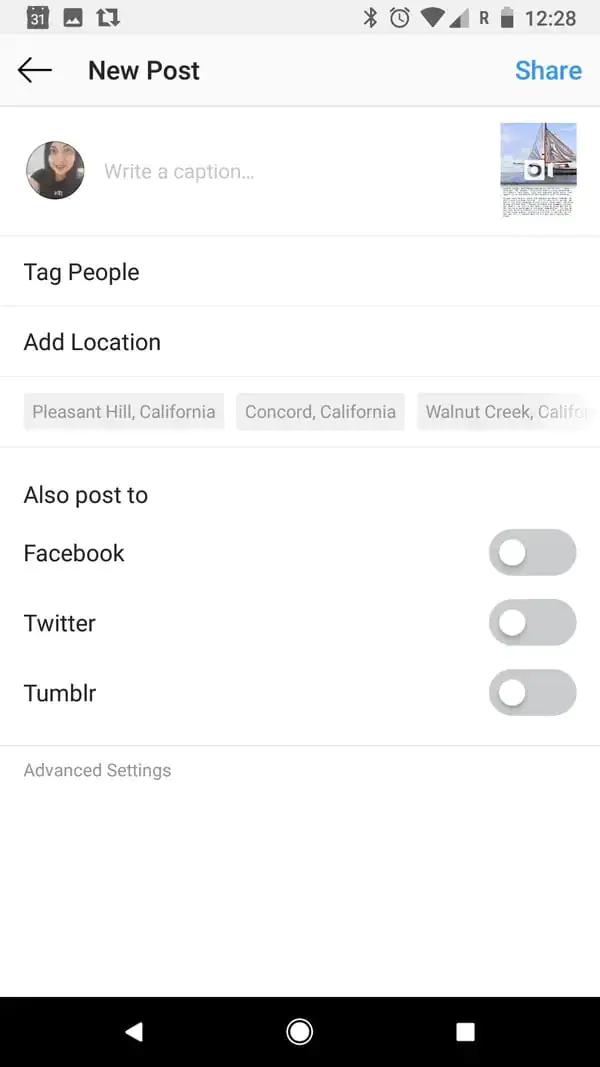Screen dimensions: 600x1067
Task: Open Tag People options
Action: 81,272
